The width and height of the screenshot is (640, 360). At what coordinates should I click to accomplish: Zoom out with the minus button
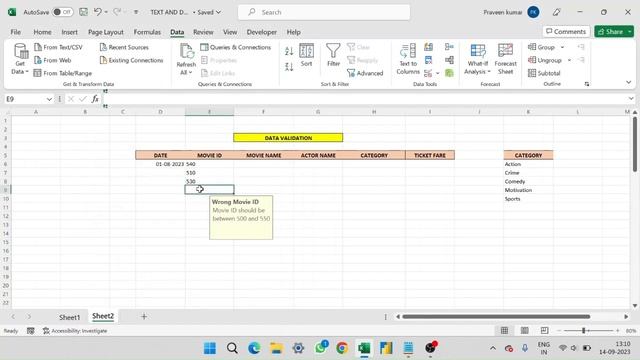click(559, 330)
